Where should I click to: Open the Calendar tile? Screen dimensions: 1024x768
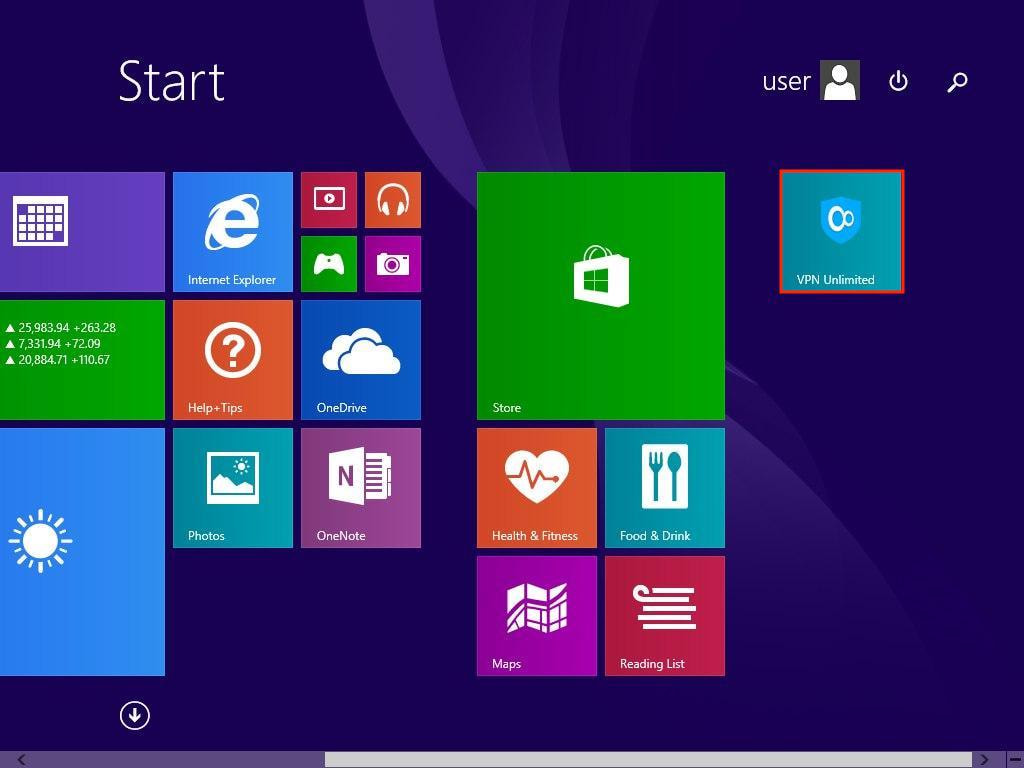click(x=80, y=231)
